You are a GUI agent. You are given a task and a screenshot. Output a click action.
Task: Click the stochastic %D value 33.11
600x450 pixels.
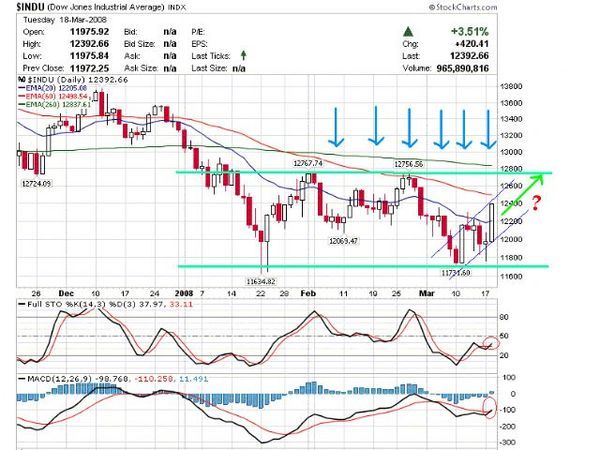(x=182, y=305)
